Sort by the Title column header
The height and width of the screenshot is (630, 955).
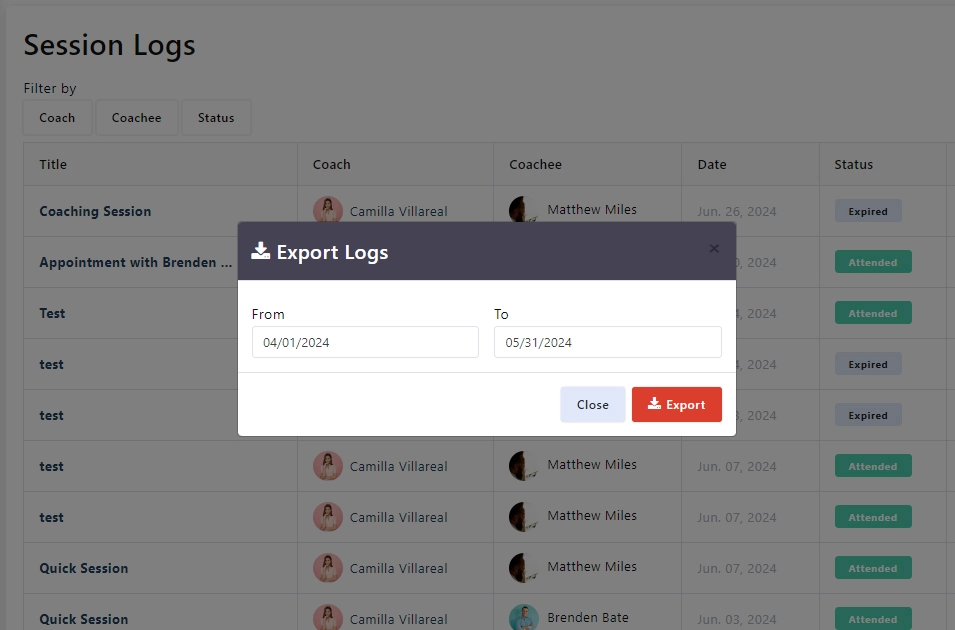click(53, 164)
